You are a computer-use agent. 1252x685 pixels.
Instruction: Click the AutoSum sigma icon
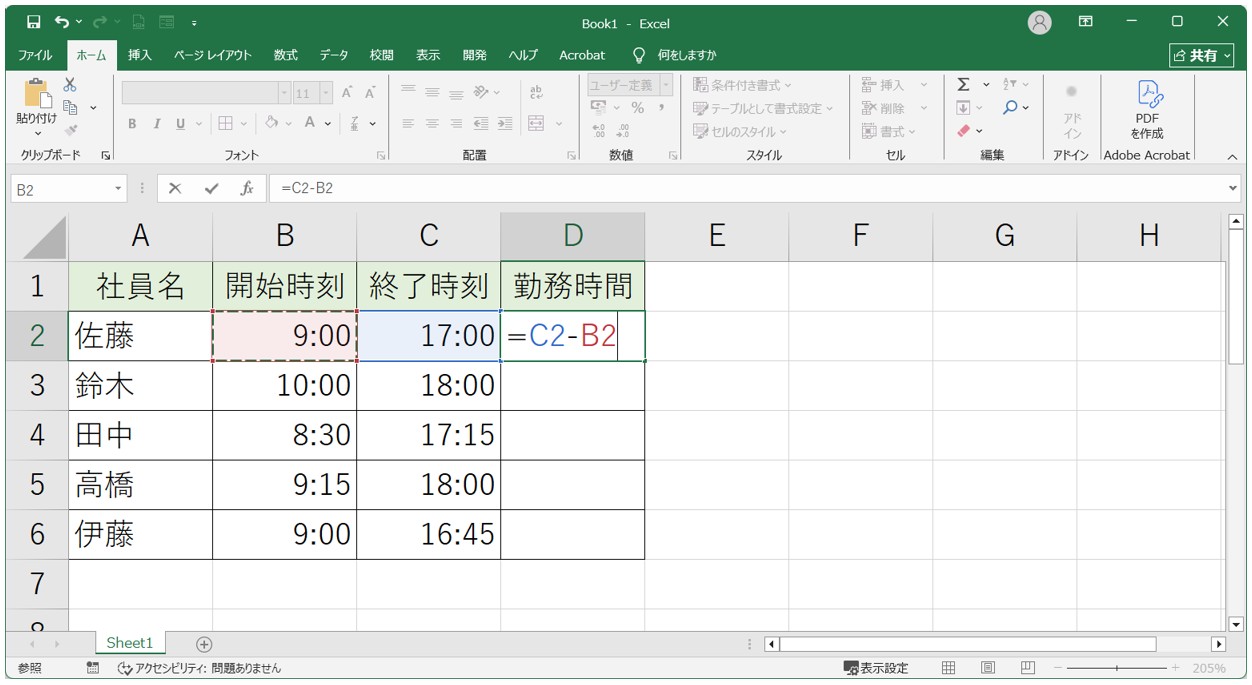[x=963, y=85]
